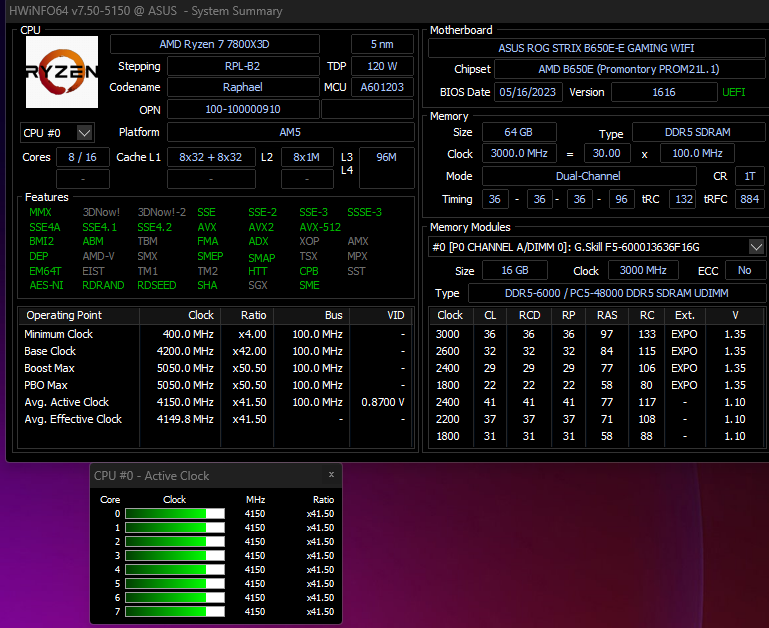Screen dimensions: 769x628
Task: Click the ASUS ROG STRIX motherboard name field
Action: (596, 48)
